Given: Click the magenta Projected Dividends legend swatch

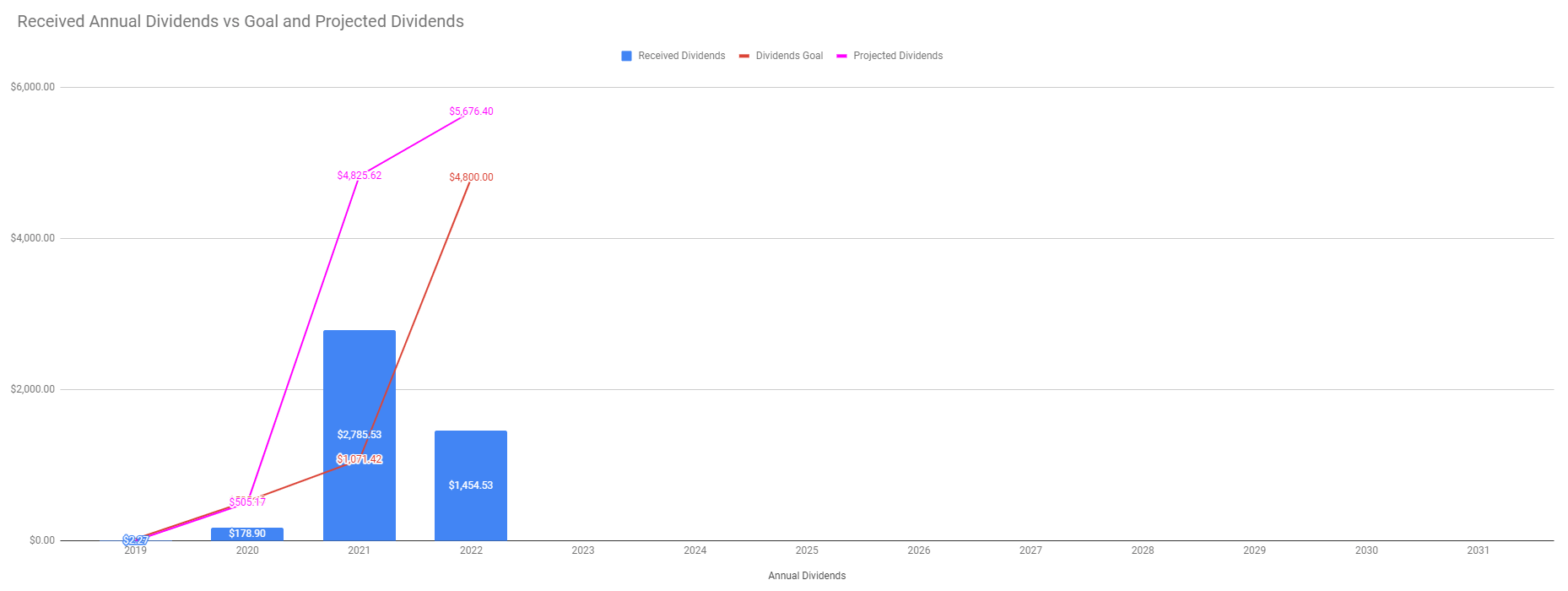Looking at the screenshot, I should (841, 56).
